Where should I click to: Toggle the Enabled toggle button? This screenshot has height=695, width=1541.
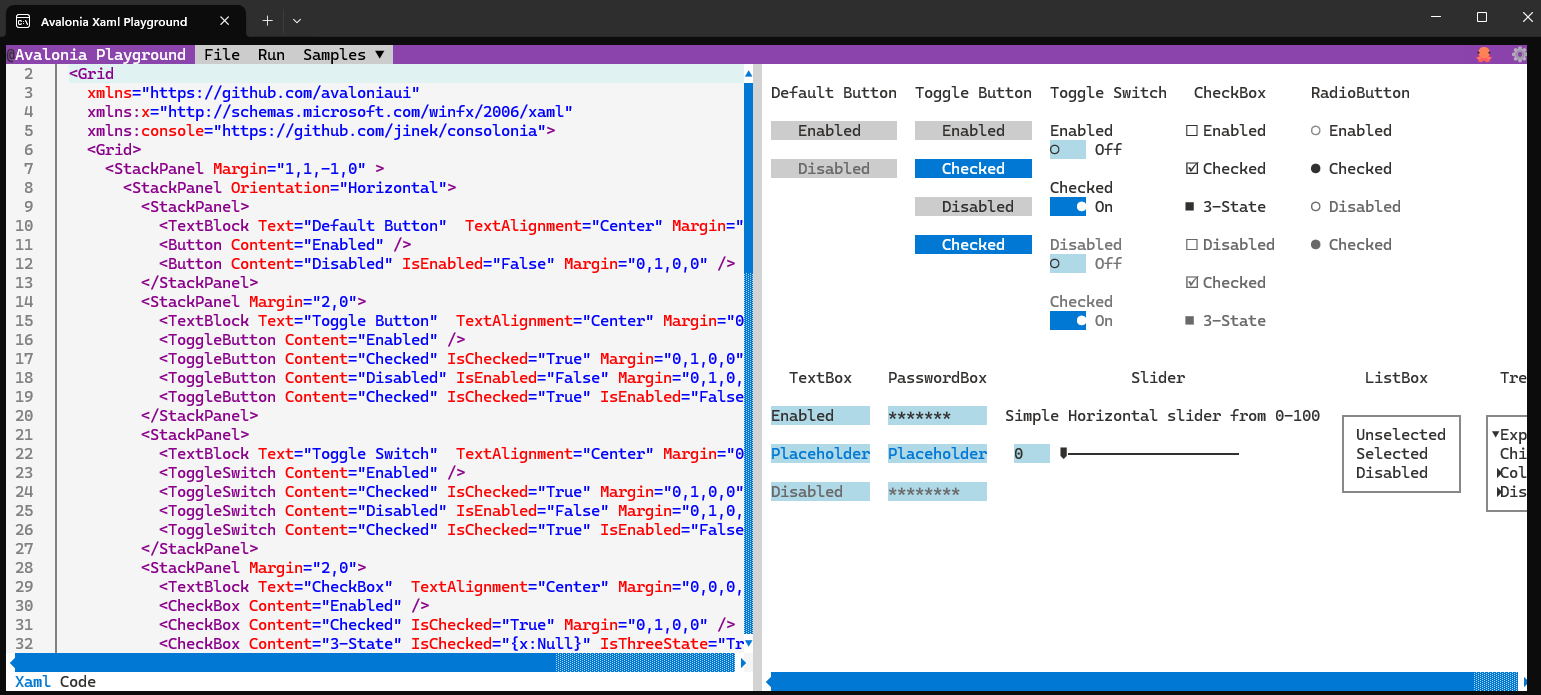[x=973, y=131]
